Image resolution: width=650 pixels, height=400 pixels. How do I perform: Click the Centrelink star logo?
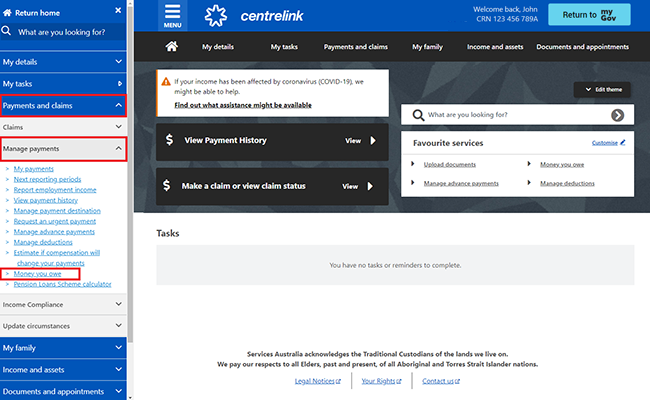[x=216, y=16]
